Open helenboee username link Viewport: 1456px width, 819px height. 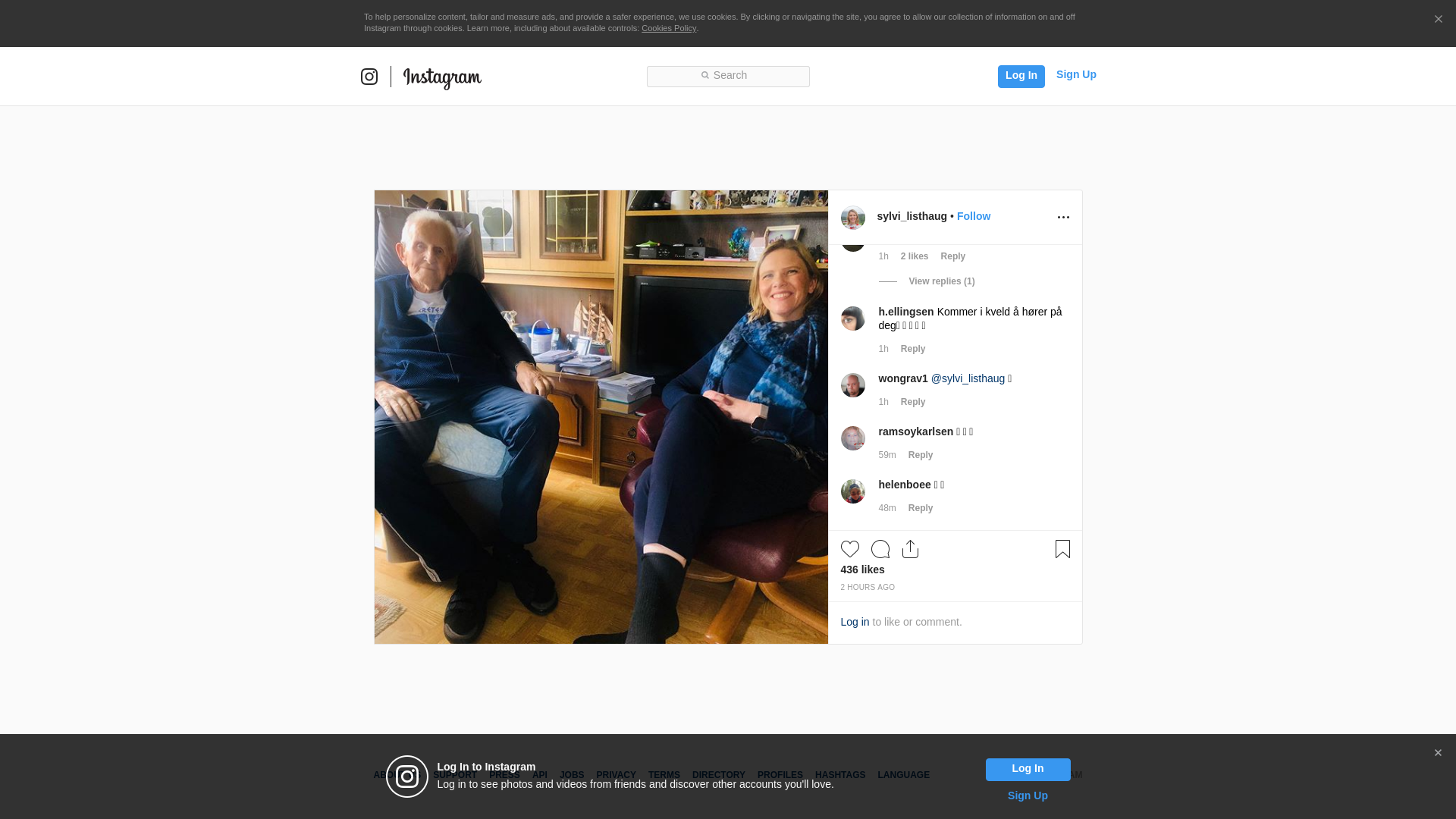904,485
